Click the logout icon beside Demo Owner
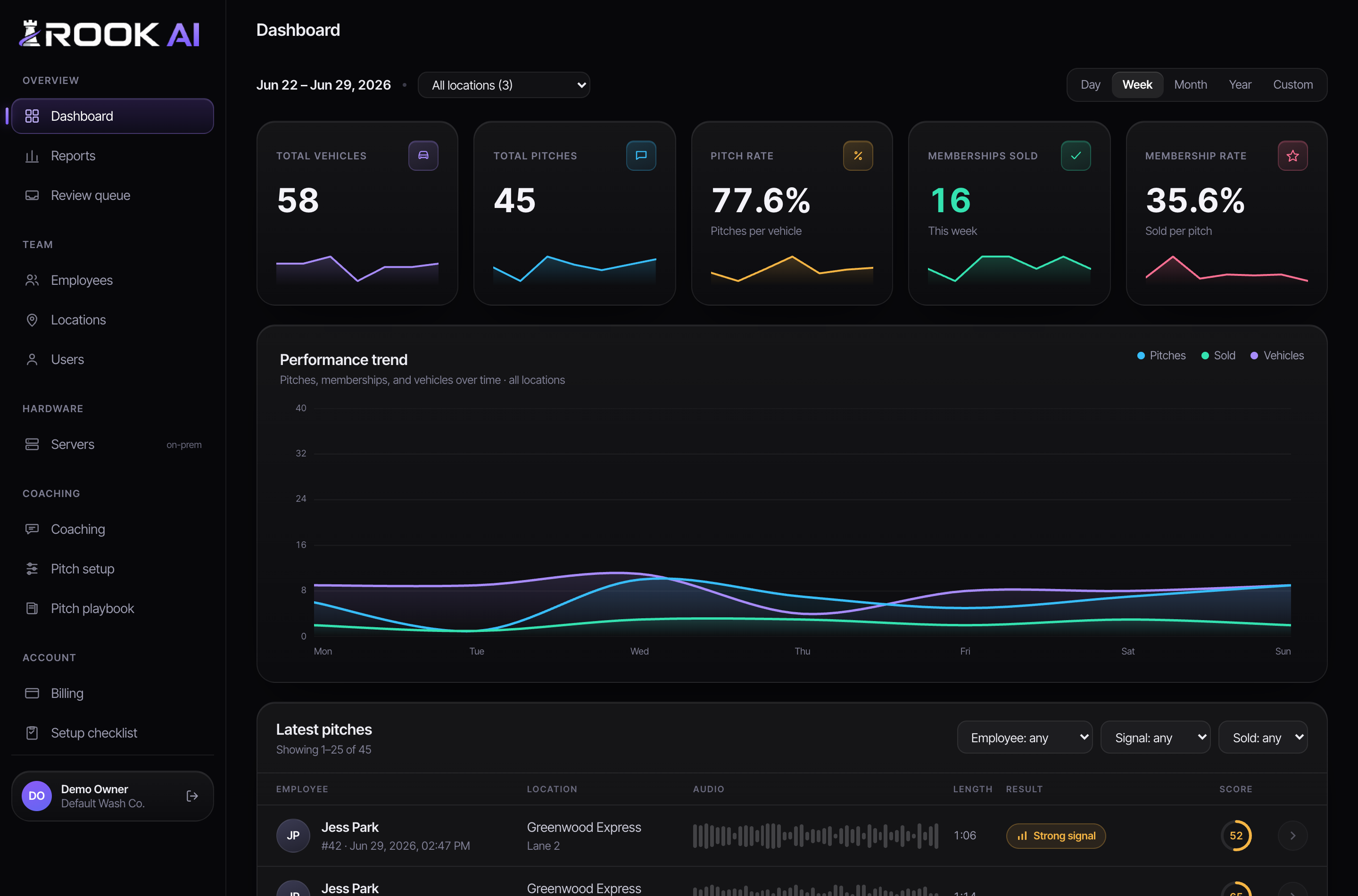 (x=192, y=796)
